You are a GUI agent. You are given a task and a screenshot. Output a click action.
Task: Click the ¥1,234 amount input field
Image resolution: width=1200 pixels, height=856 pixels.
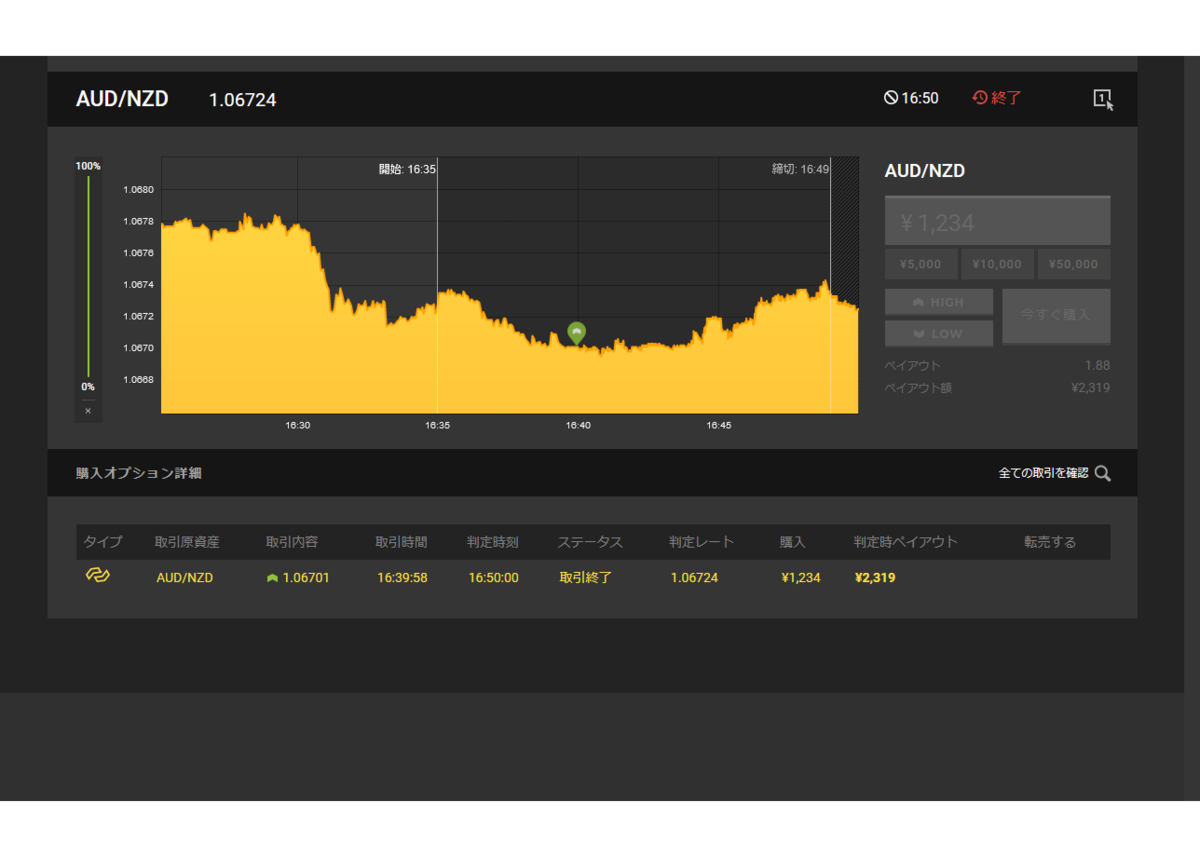click(x=997, y=221)
